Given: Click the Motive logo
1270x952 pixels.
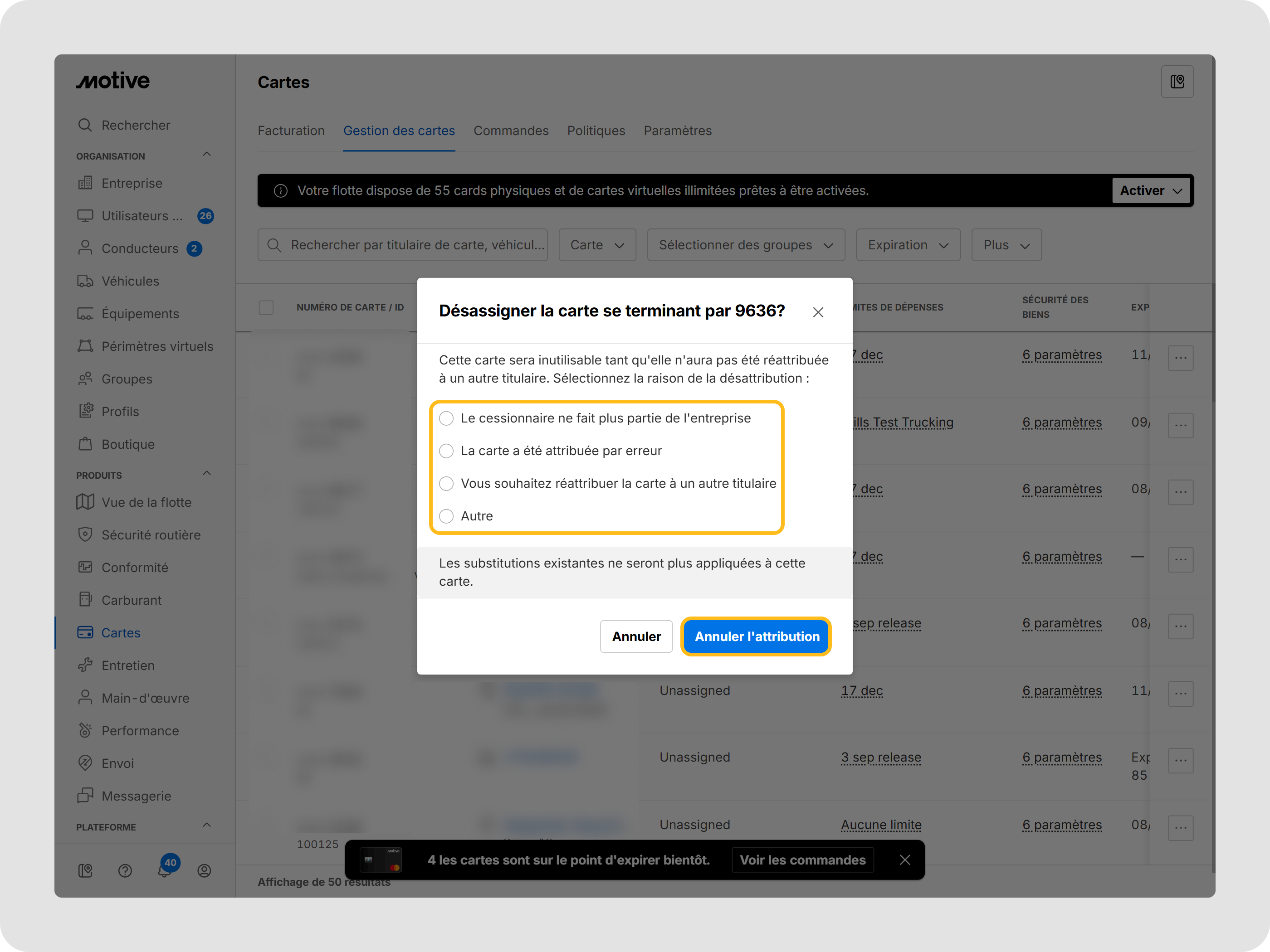Looking at the screenshot, I should [113, 81].
